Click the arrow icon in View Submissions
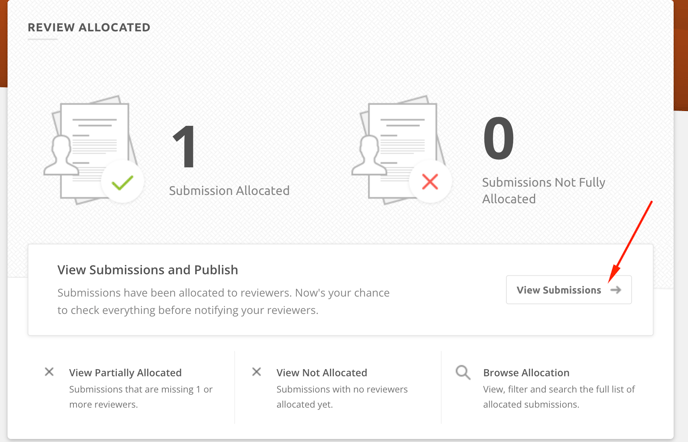 tap(616, 290)
